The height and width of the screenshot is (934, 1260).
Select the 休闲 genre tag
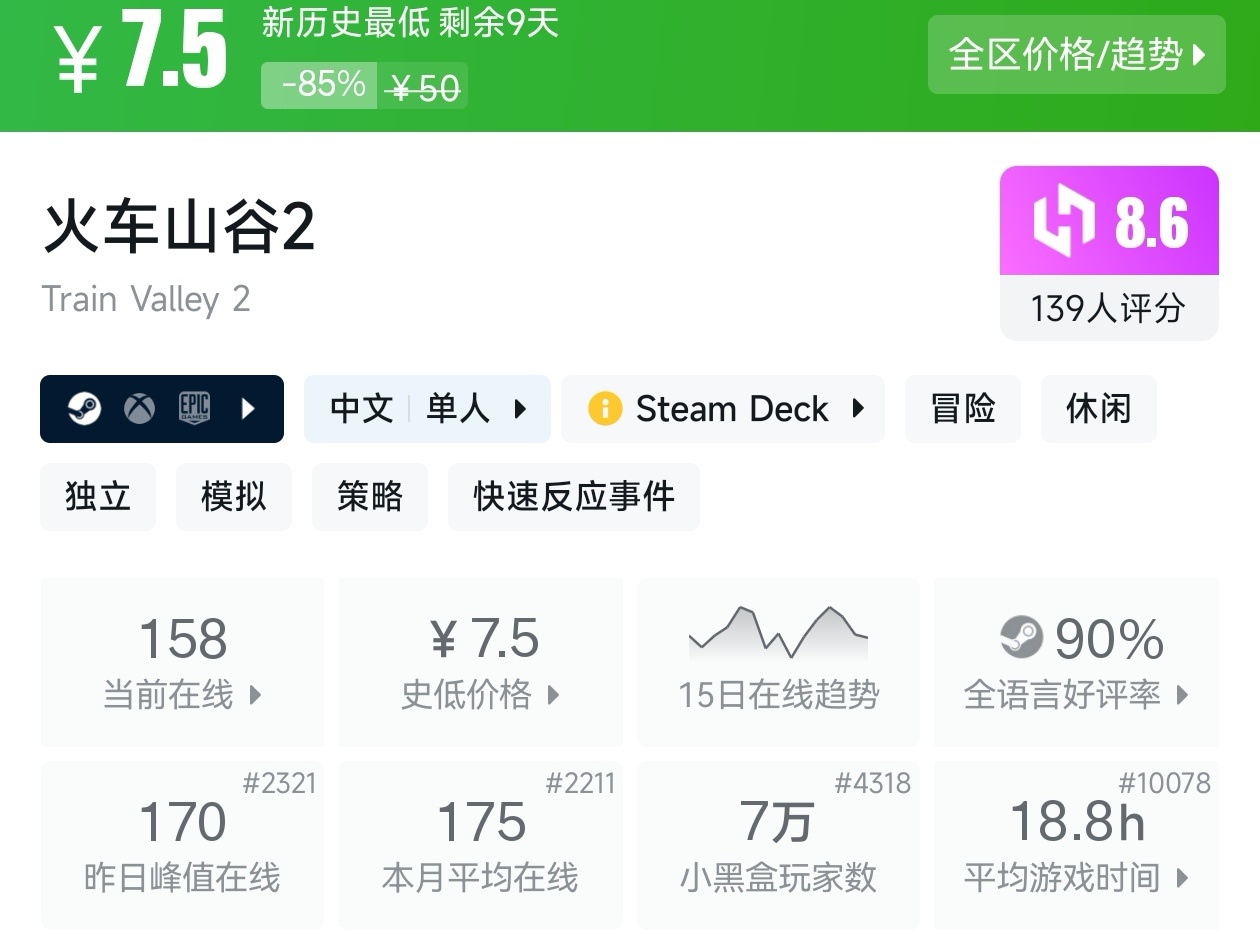click(x=1098, y=408)
